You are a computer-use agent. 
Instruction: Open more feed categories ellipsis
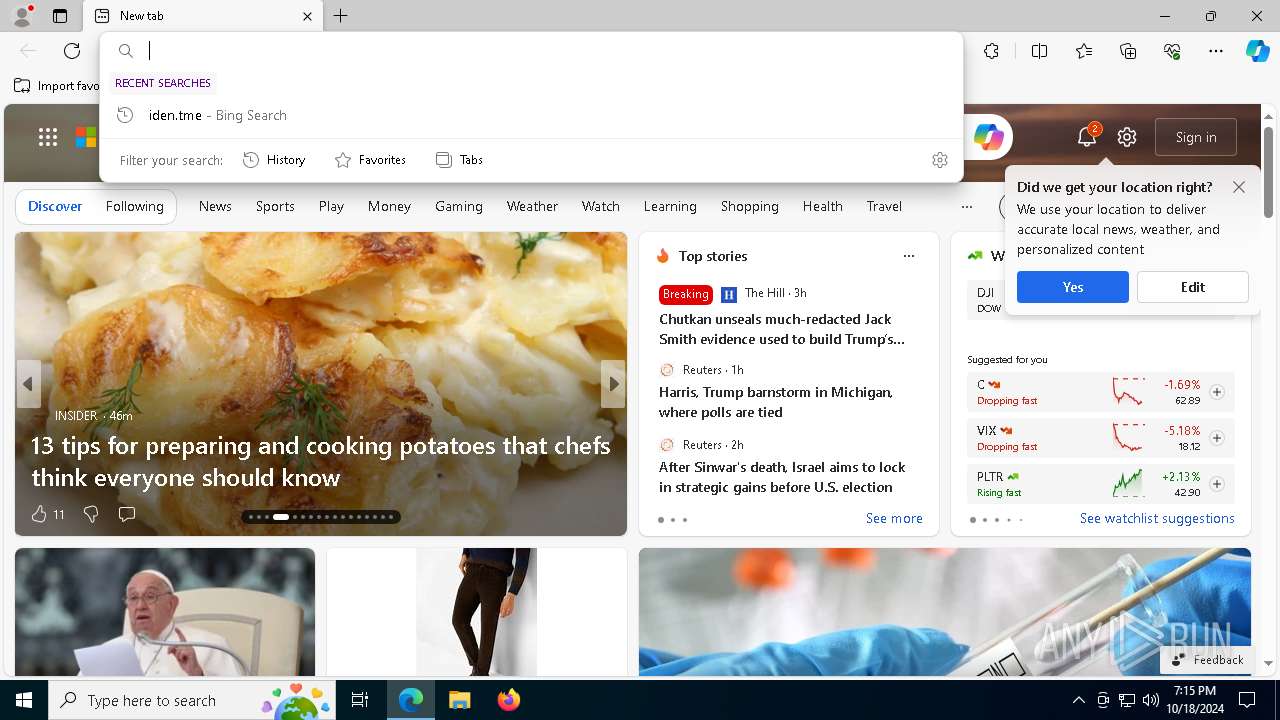click(x=966, y=206)
